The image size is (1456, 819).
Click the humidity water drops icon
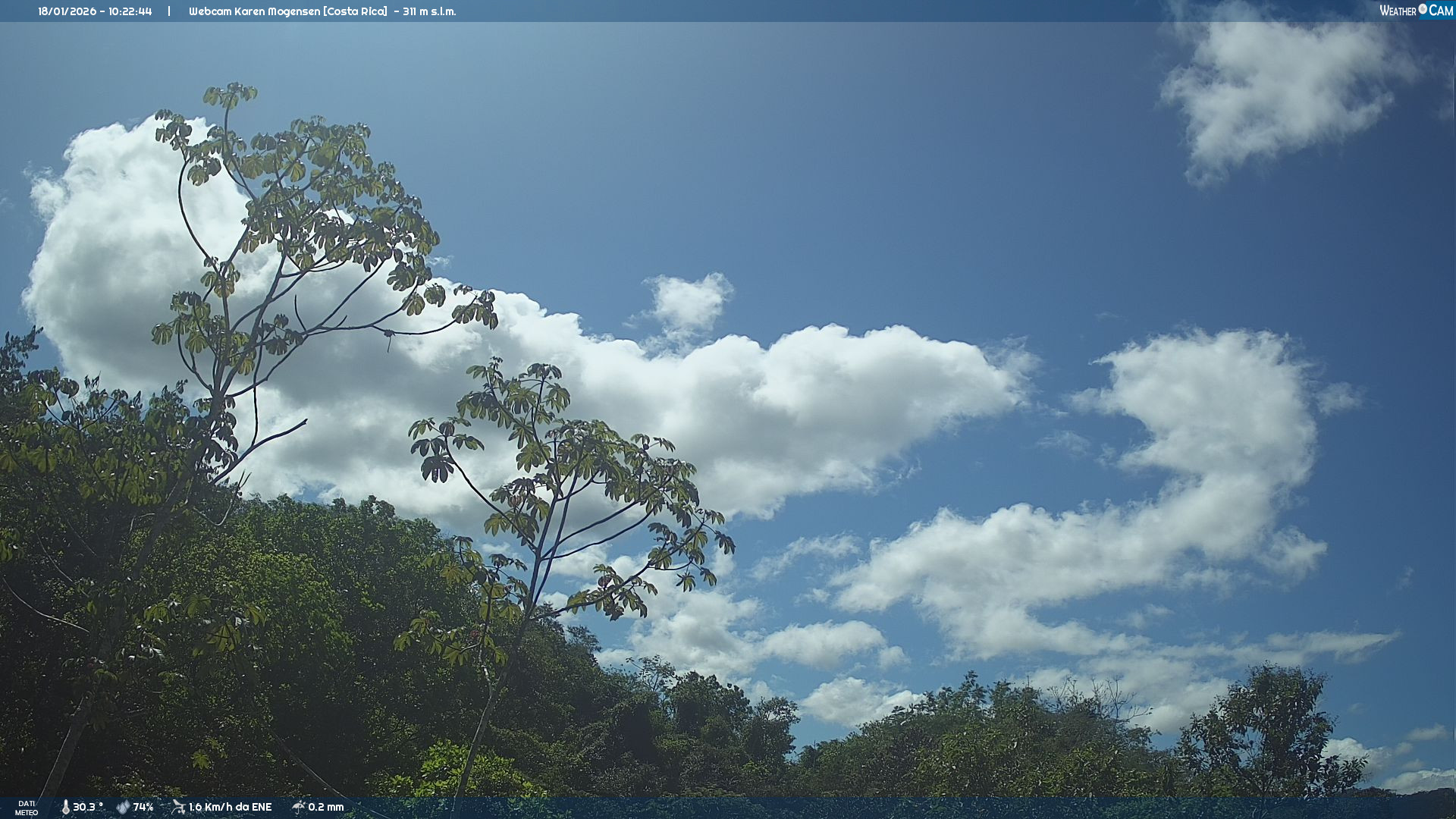click(x=123, y=807)
